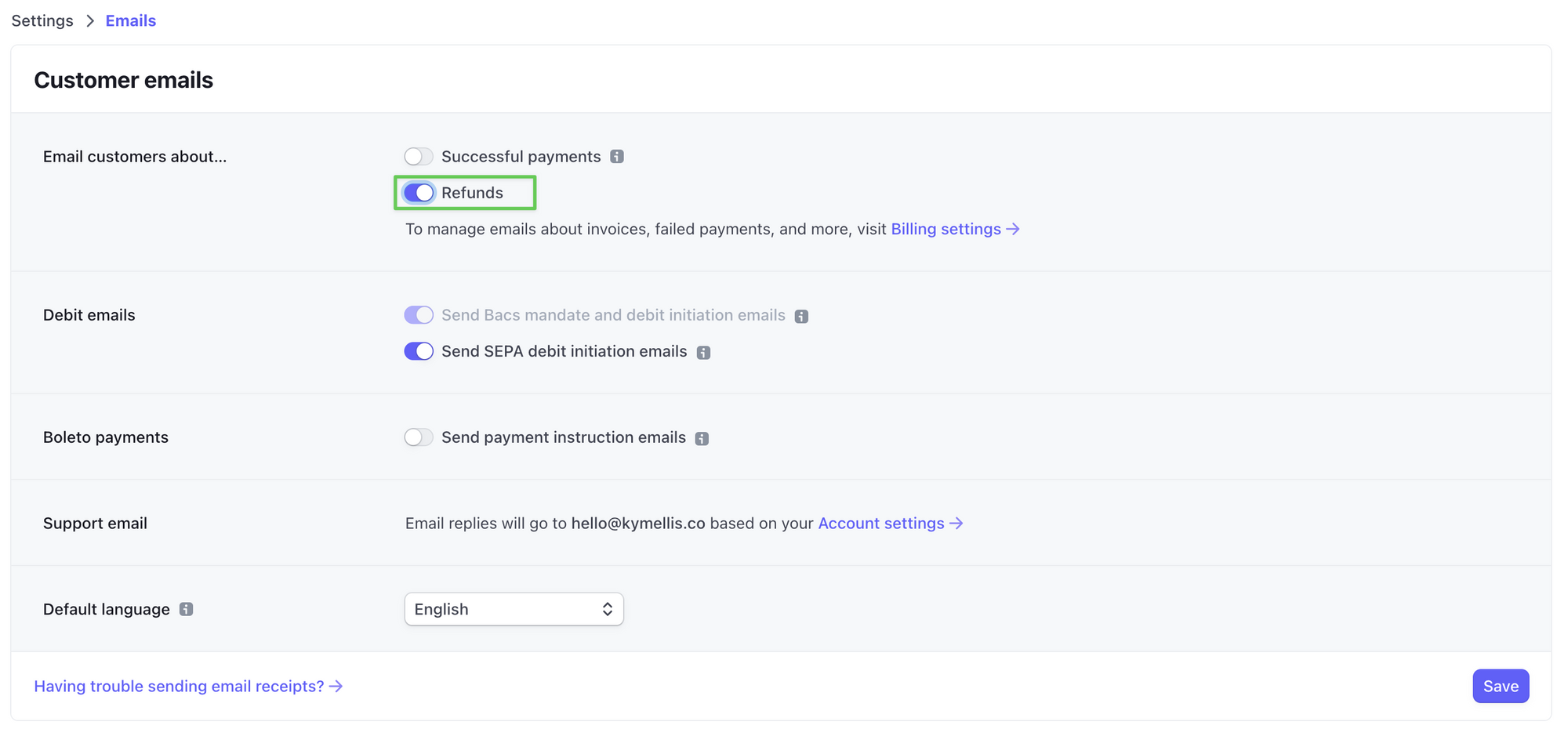Click the Customer emails heading
The image size is (1568, 736).
pos(124,80)
